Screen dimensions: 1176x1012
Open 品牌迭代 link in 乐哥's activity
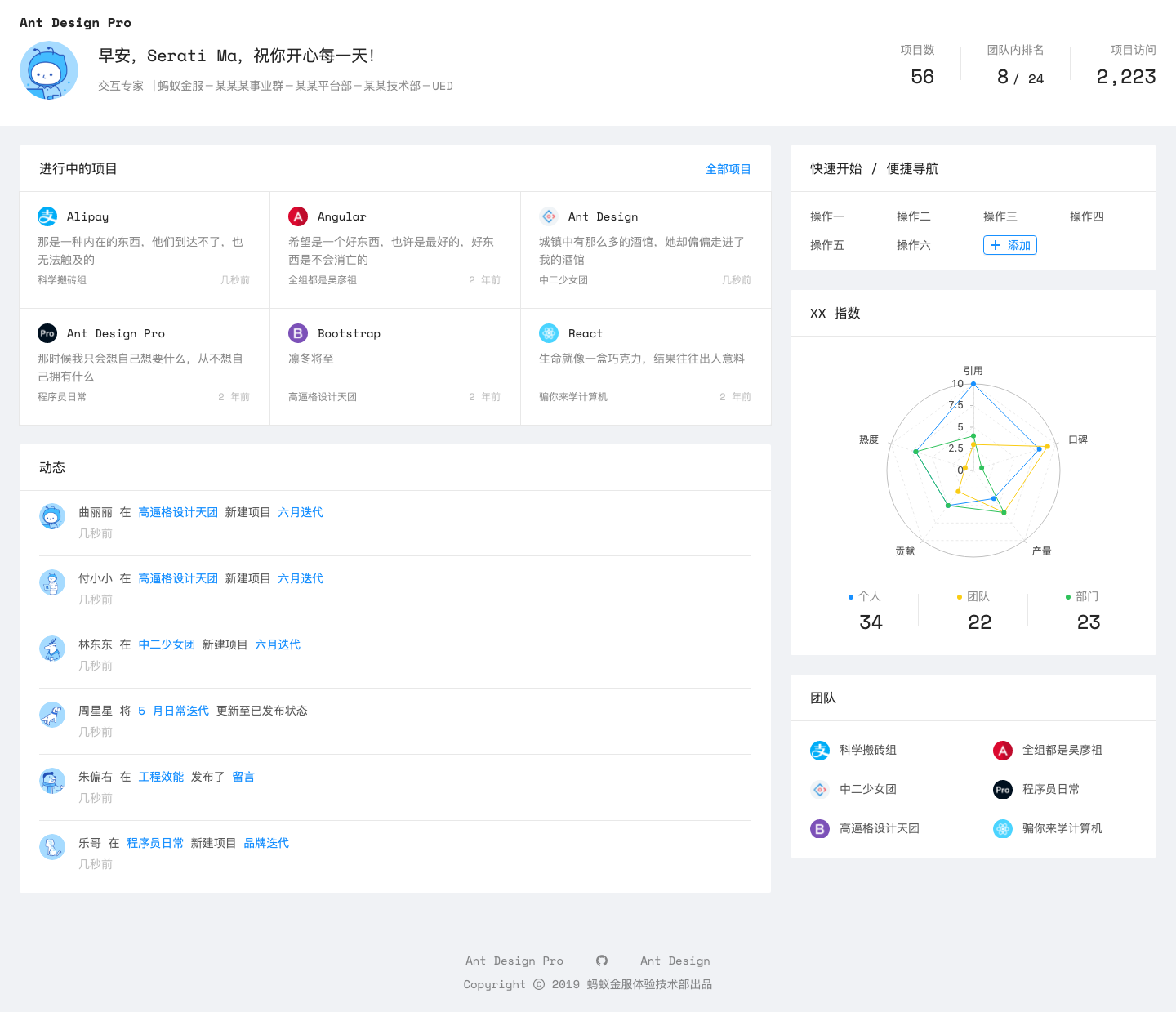tap(266, 843)
